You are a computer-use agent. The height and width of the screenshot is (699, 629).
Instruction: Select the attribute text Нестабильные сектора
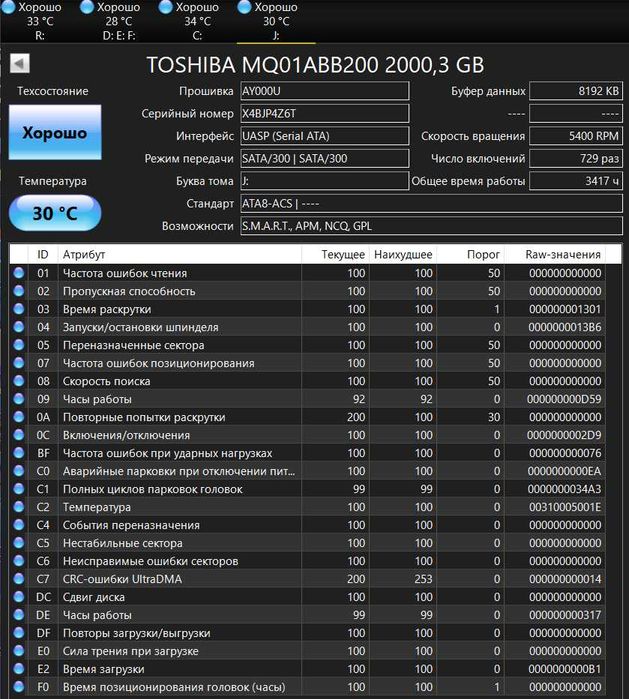pyautogui.click(x=123, y=543)
